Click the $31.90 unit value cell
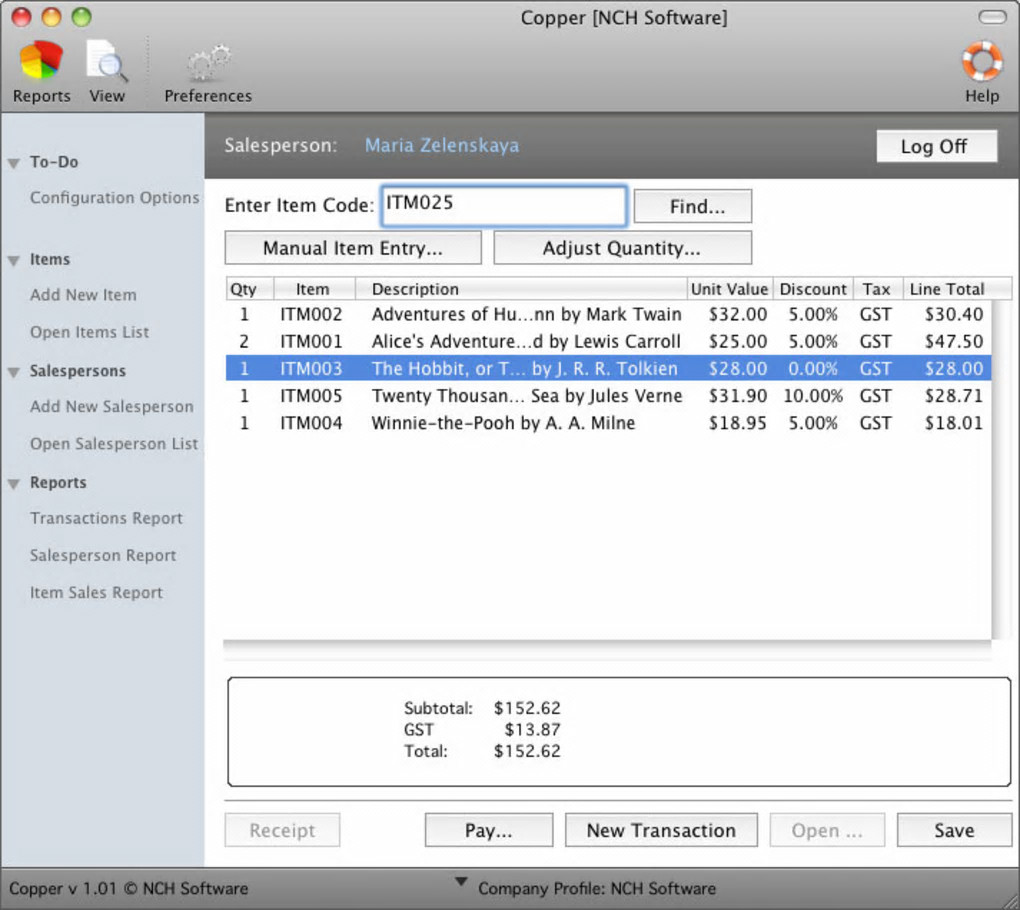This screenshot has width=1020, height=910. coord(738,396)
